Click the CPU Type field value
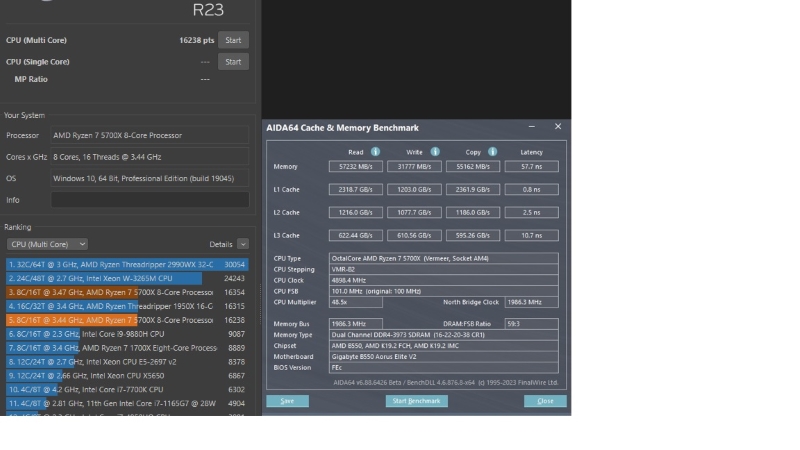800x450 pixels. pos(443,258)
